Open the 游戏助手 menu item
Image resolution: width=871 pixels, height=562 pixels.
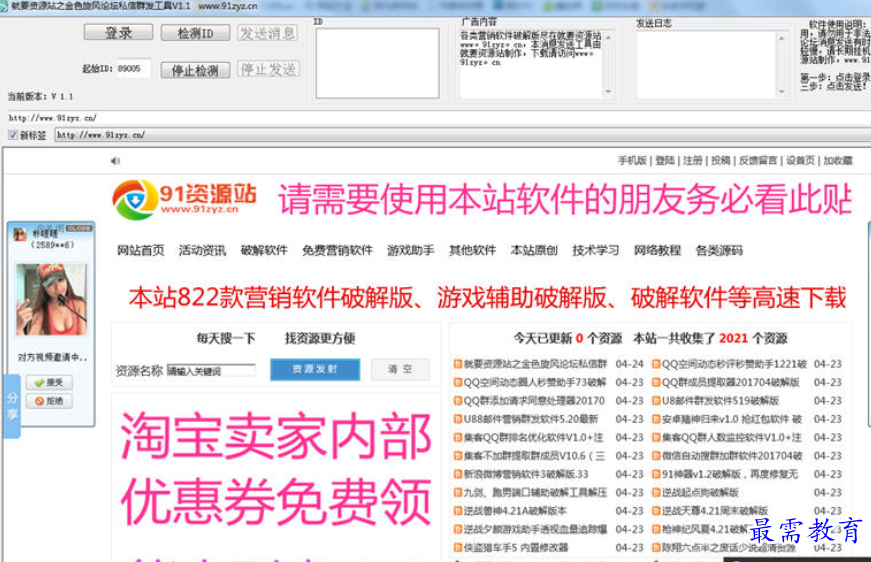tap(411, 250)
